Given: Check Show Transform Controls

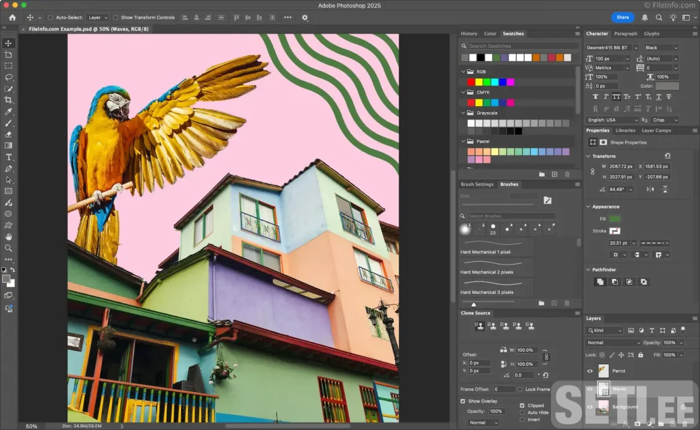Looking at the screenshot, I should [x=115, y=17].
